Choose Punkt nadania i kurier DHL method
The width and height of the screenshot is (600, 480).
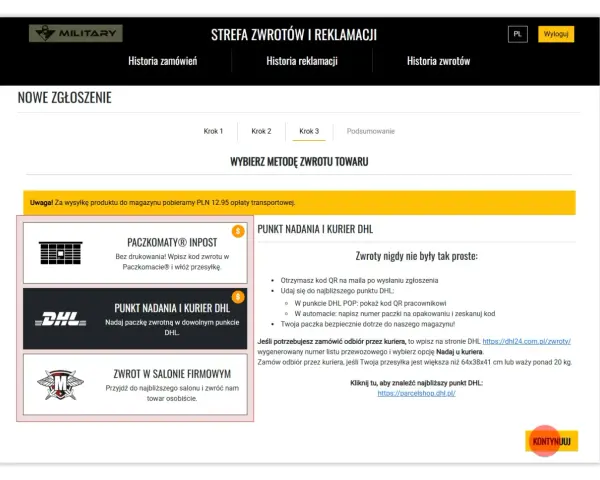(x=135, y=319)
